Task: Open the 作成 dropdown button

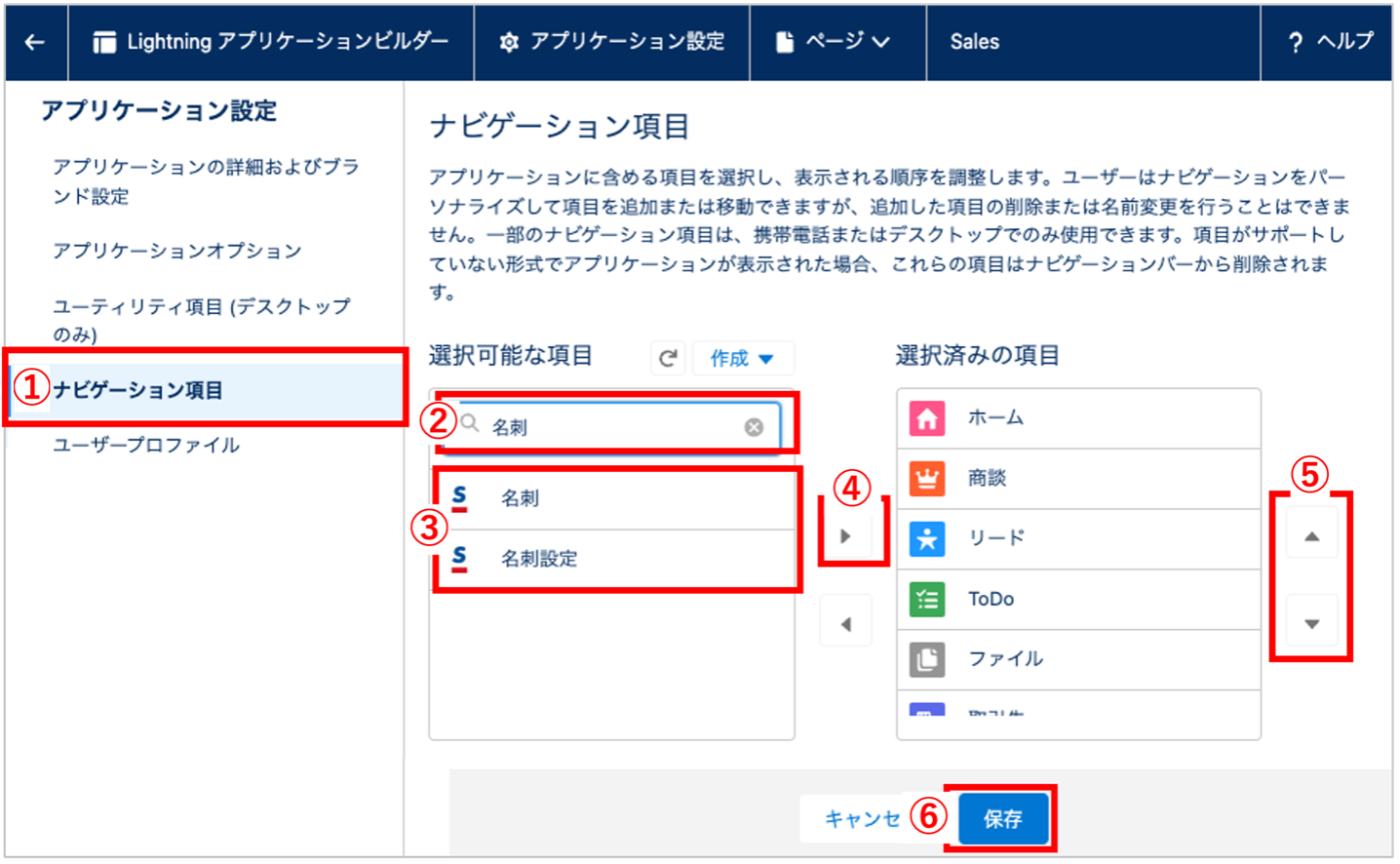Action: (x=743, y=358)
